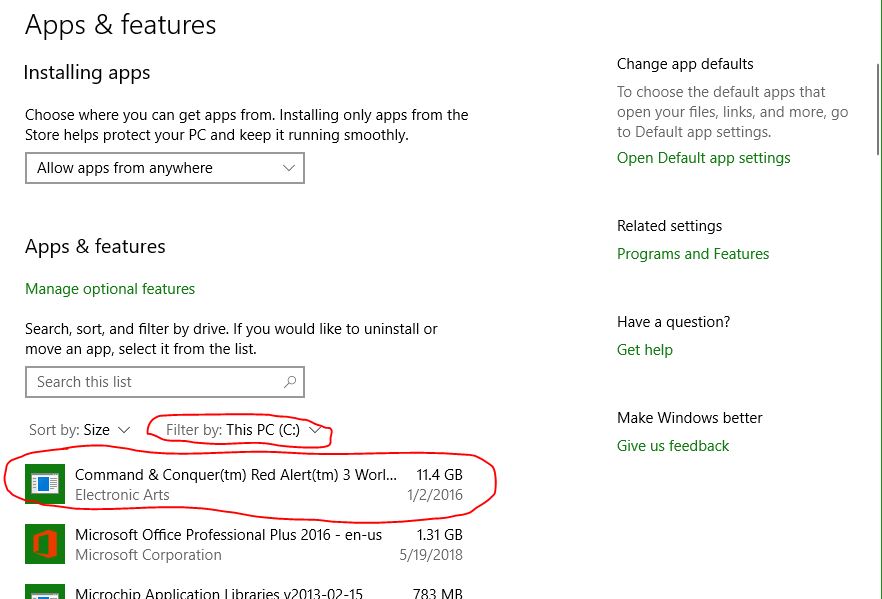Click the Command & Conquer Red Alert app icon
This screenshot has height=599, width=882.
point(45,484)
